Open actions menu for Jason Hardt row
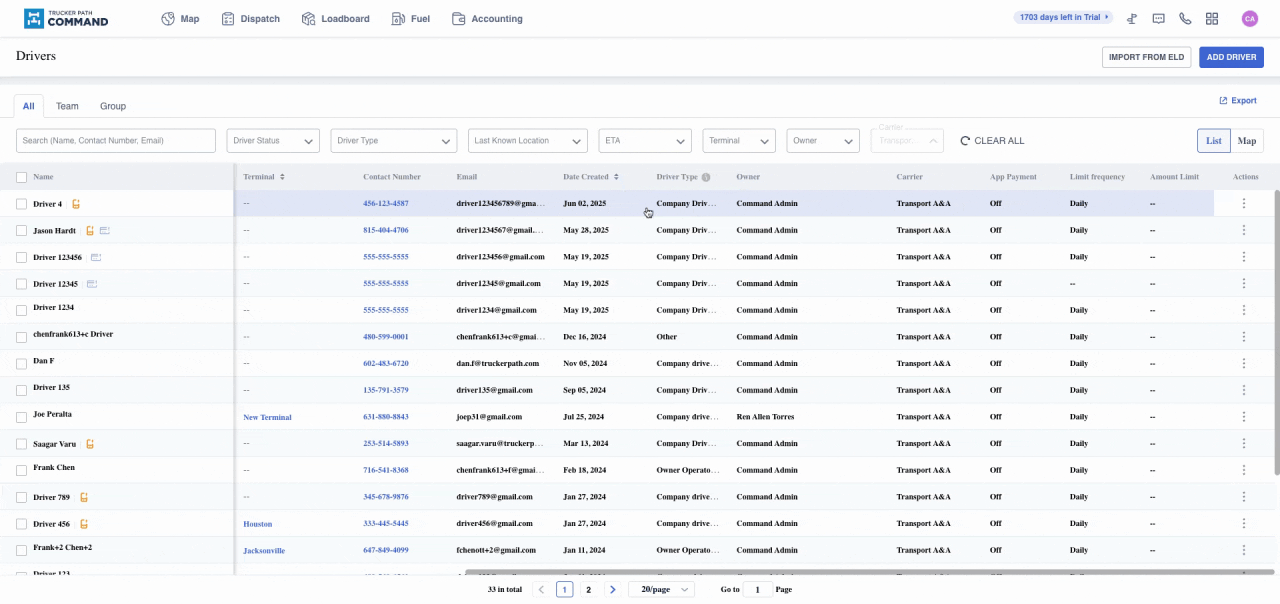Screen dimensions: 1280x604 pyautogui.click(x=1244, y=230)
